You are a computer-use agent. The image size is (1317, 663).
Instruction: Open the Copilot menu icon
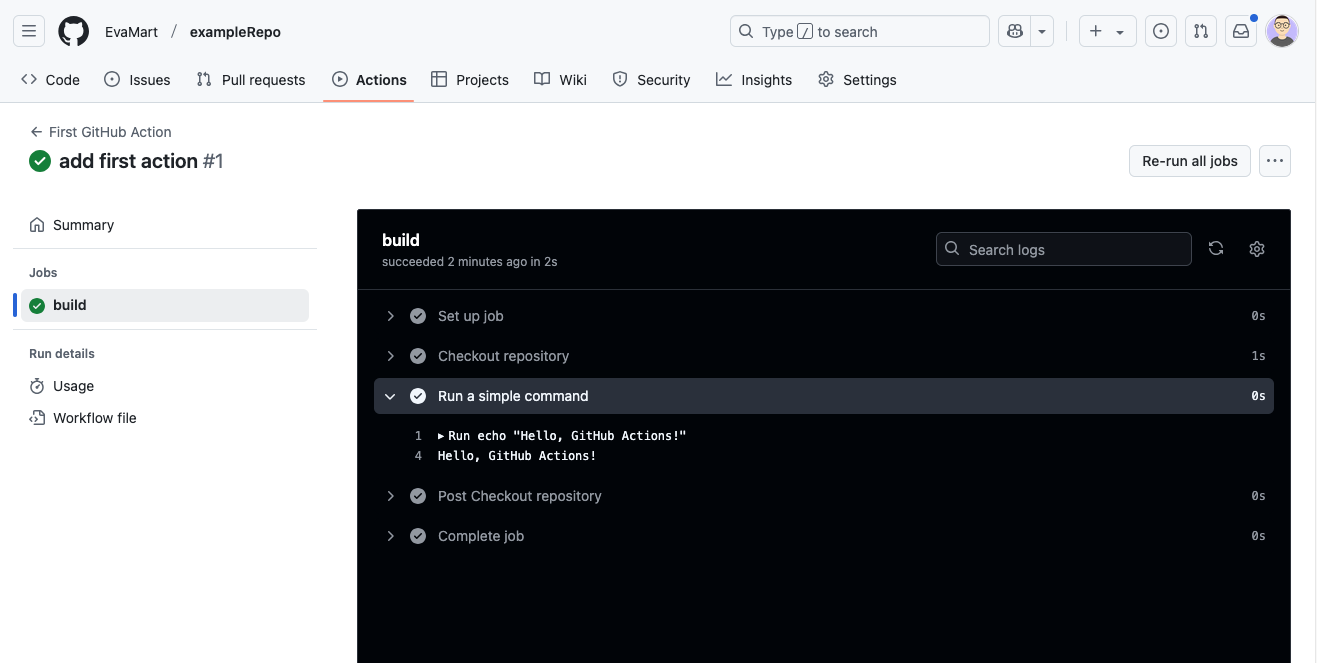point(1013,31)
